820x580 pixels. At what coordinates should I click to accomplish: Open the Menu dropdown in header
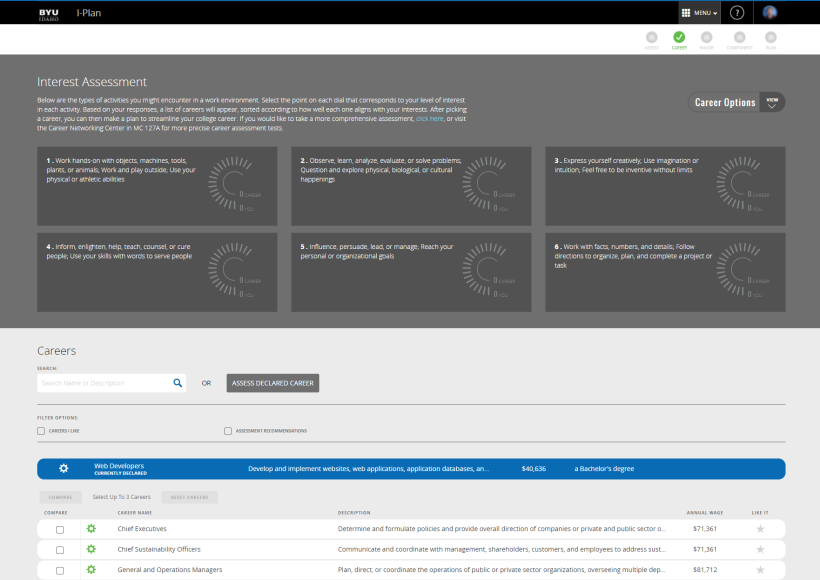click(x=699, y=13)
